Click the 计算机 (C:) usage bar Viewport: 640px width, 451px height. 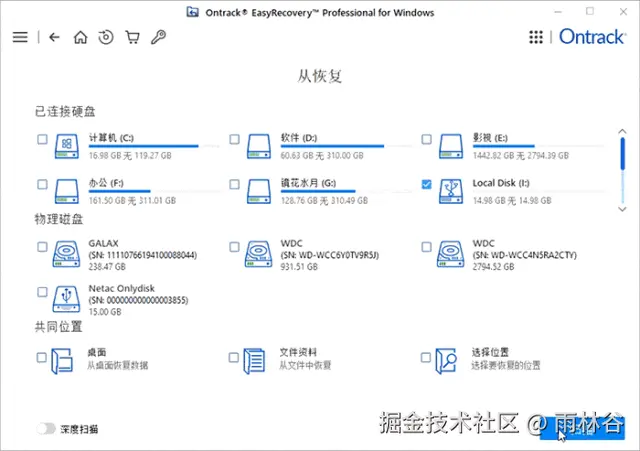click(x=153, y=146)
